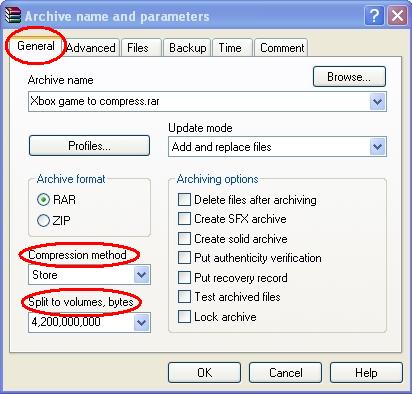Open the Time tab
The width and height of the screenshot is (412, 394).
(232, 48)
